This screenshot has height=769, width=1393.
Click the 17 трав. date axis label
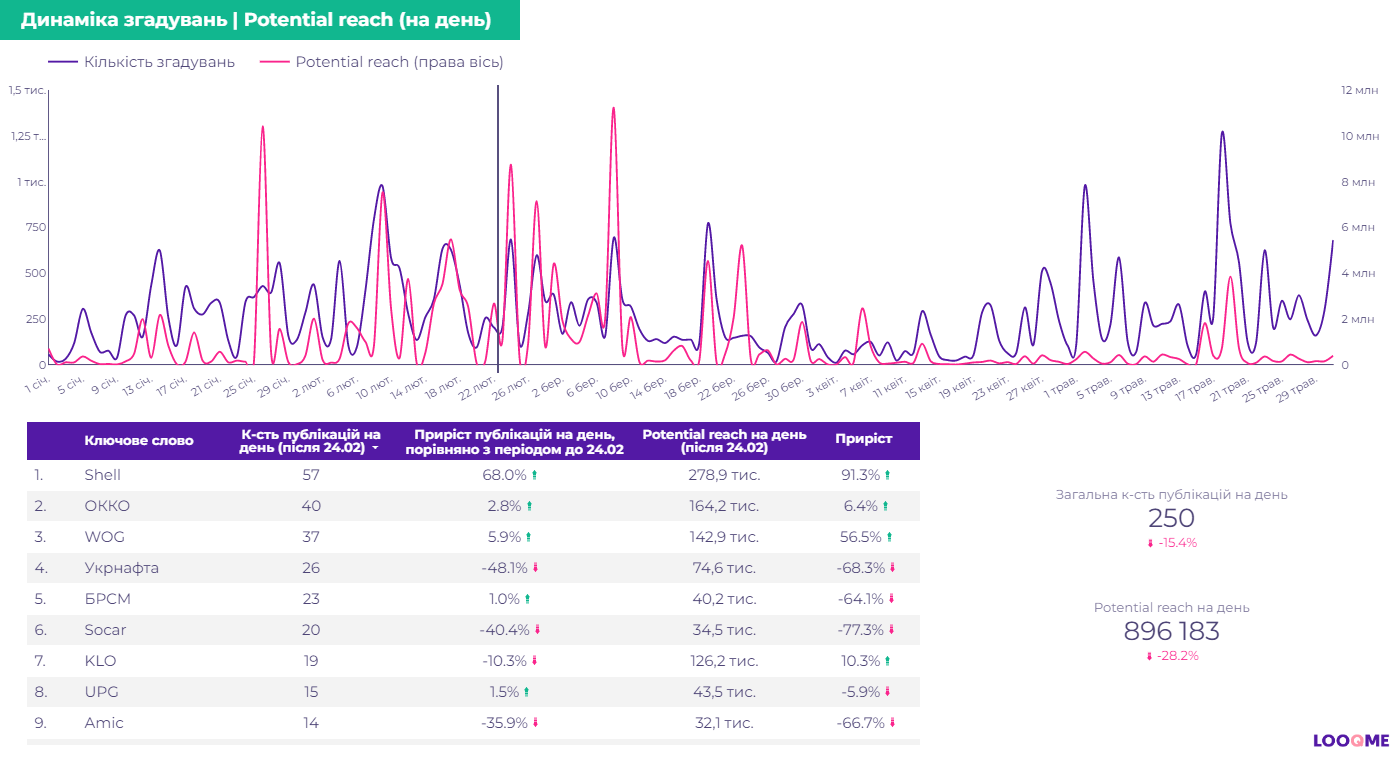tap(1196, 387)
